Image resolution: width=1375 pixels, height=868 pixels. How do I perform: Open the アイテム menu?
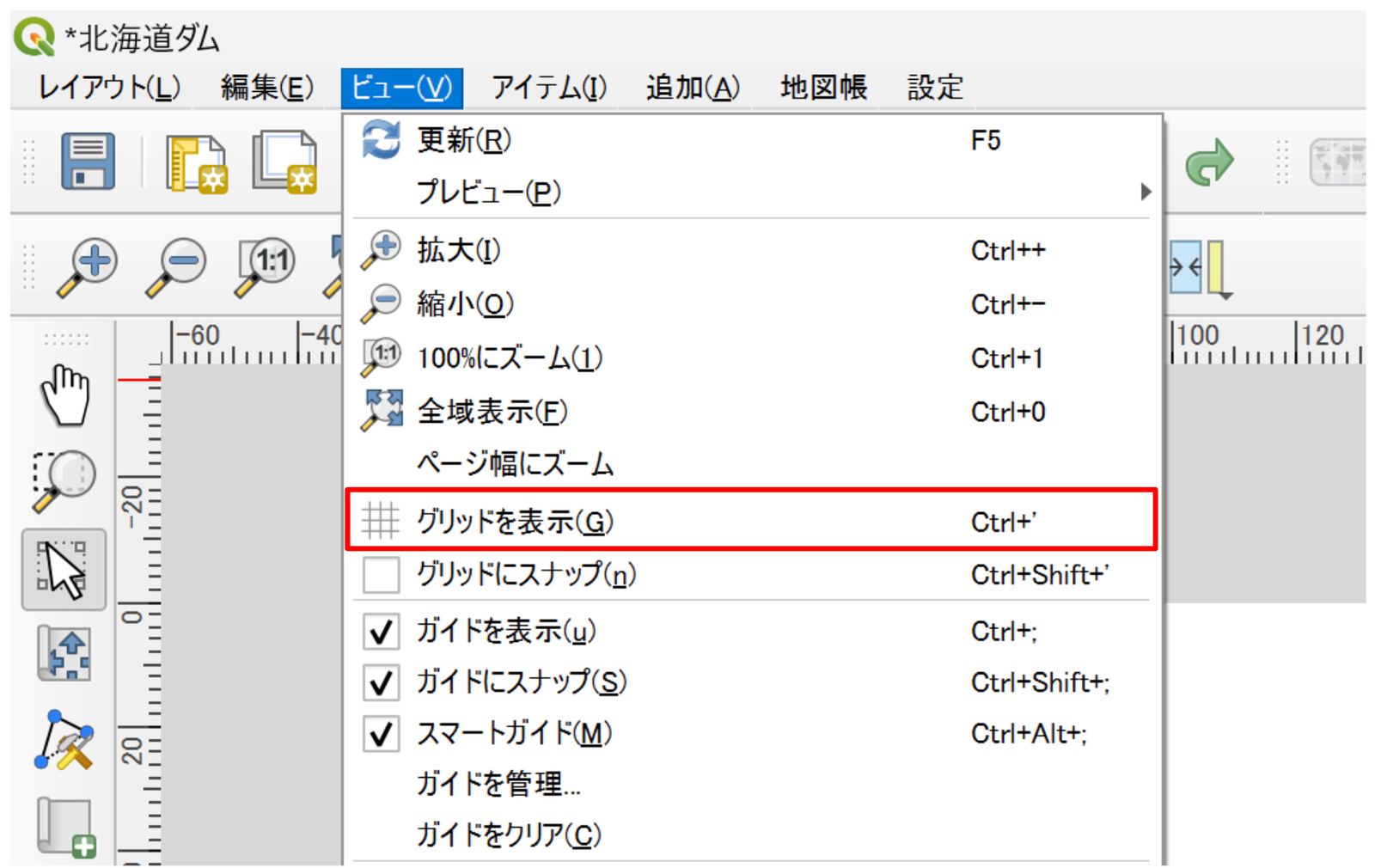[x=549, y=88]
